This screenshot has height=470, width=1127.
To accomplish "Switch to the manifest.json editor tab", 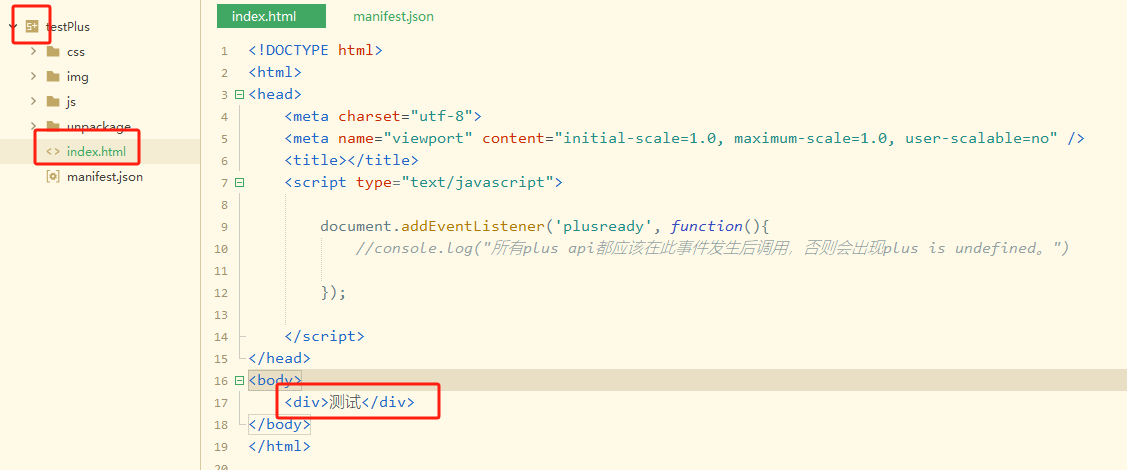I will (393, 16).
